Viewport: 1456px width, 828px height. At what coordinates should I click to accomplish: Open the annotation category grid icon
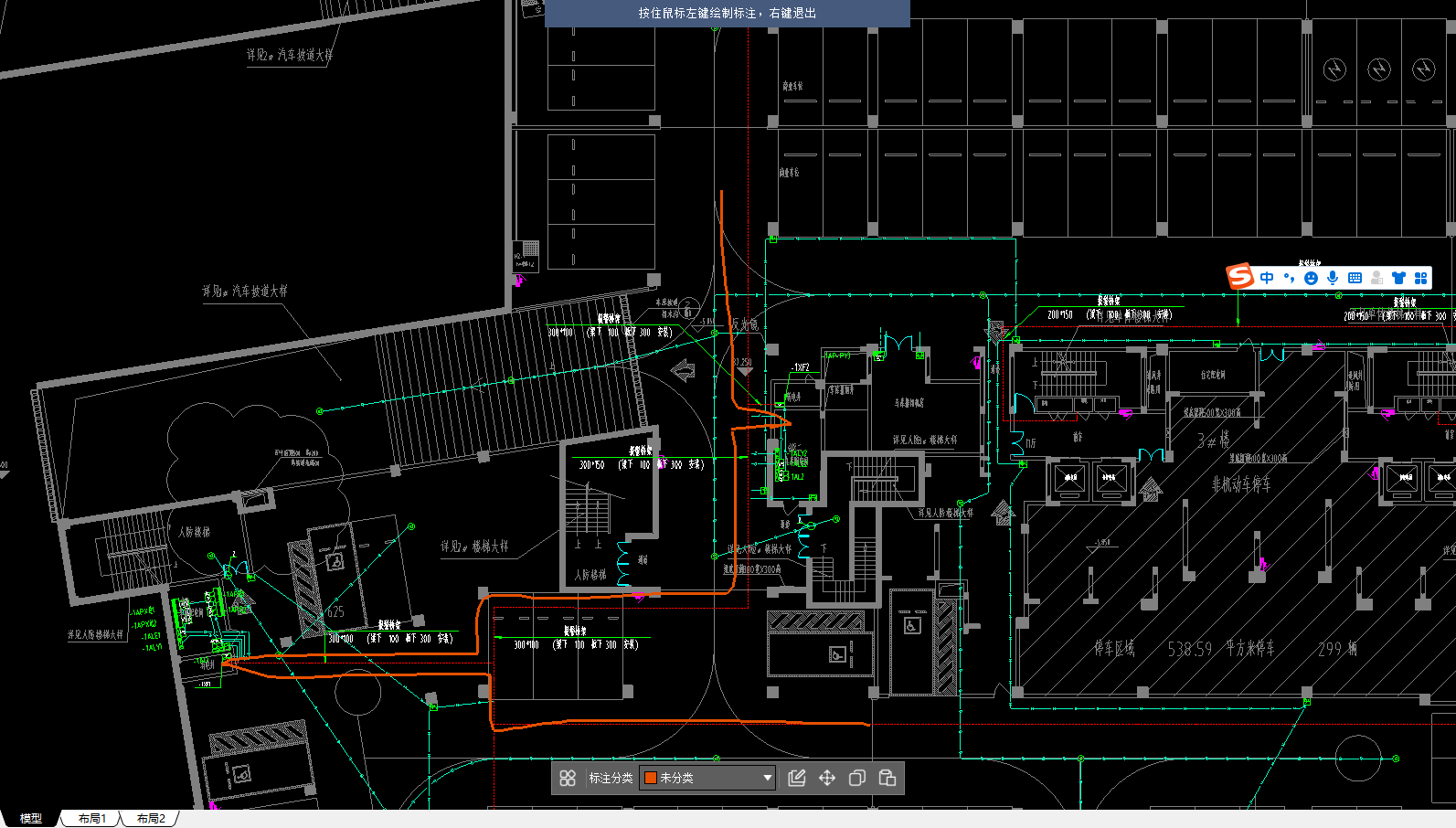[x=568, y=778]
